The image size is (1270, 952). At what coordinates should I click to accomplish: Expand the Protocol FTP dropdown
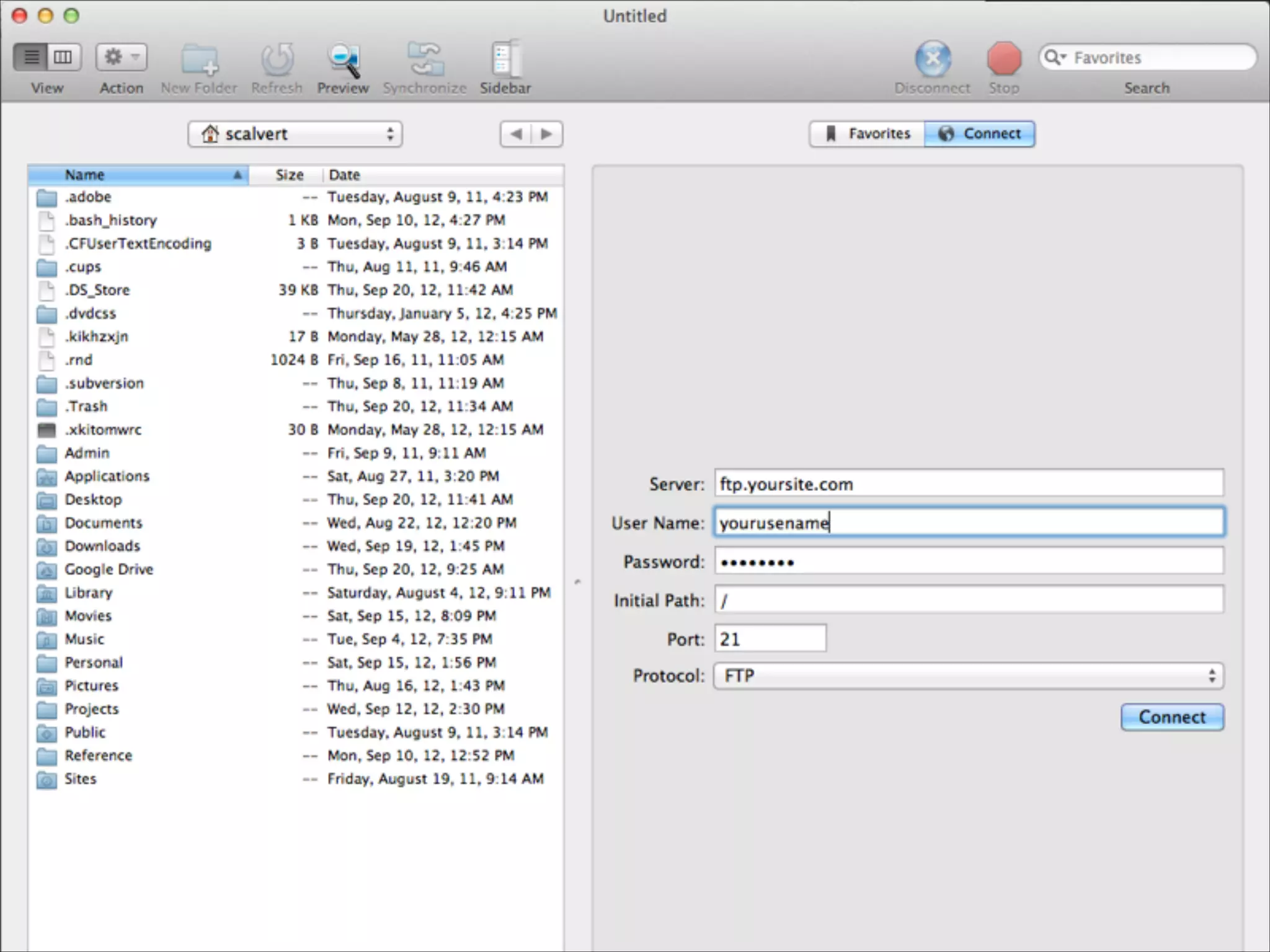[968, 676]
